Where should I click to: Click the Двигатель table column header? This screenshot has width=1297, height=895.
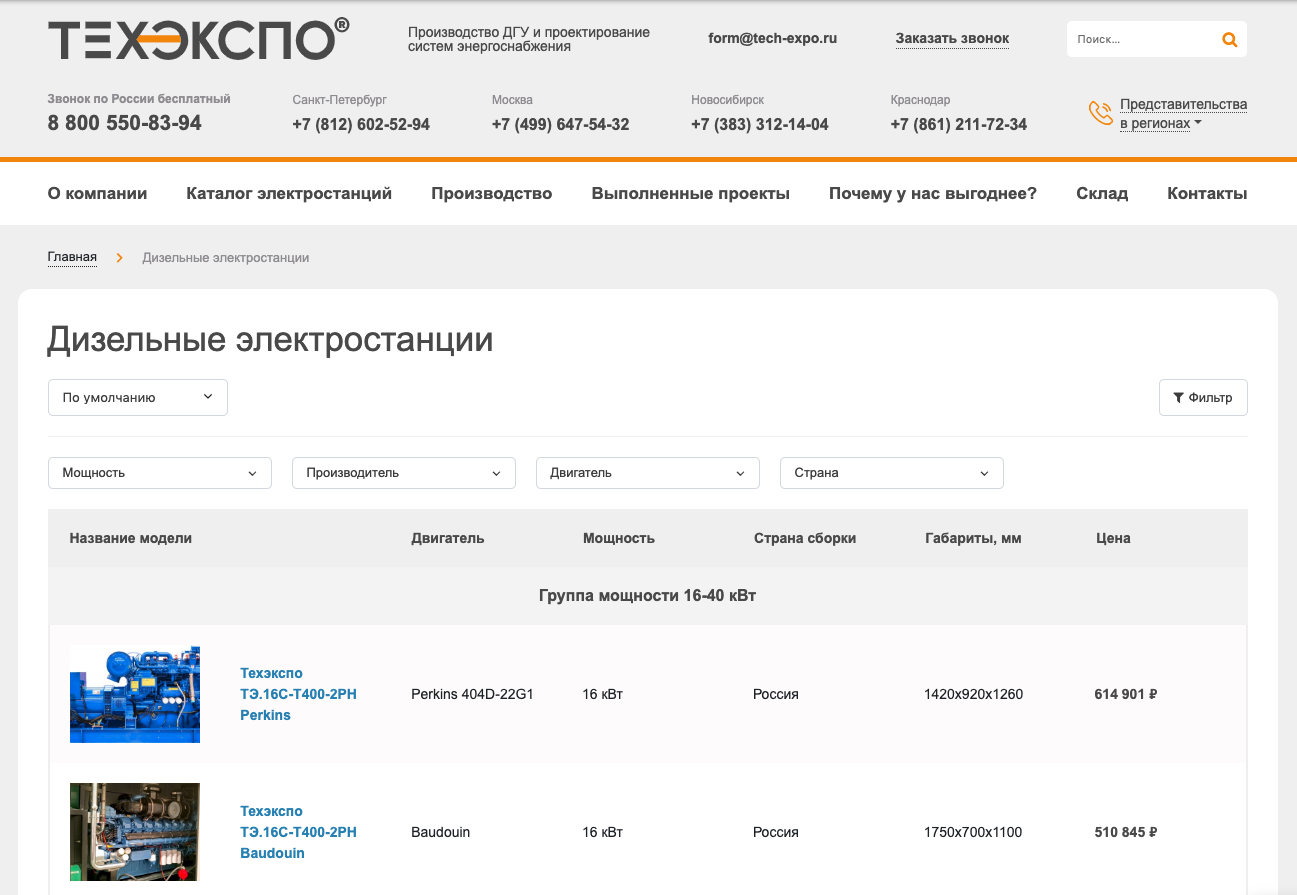coord(448,538)
